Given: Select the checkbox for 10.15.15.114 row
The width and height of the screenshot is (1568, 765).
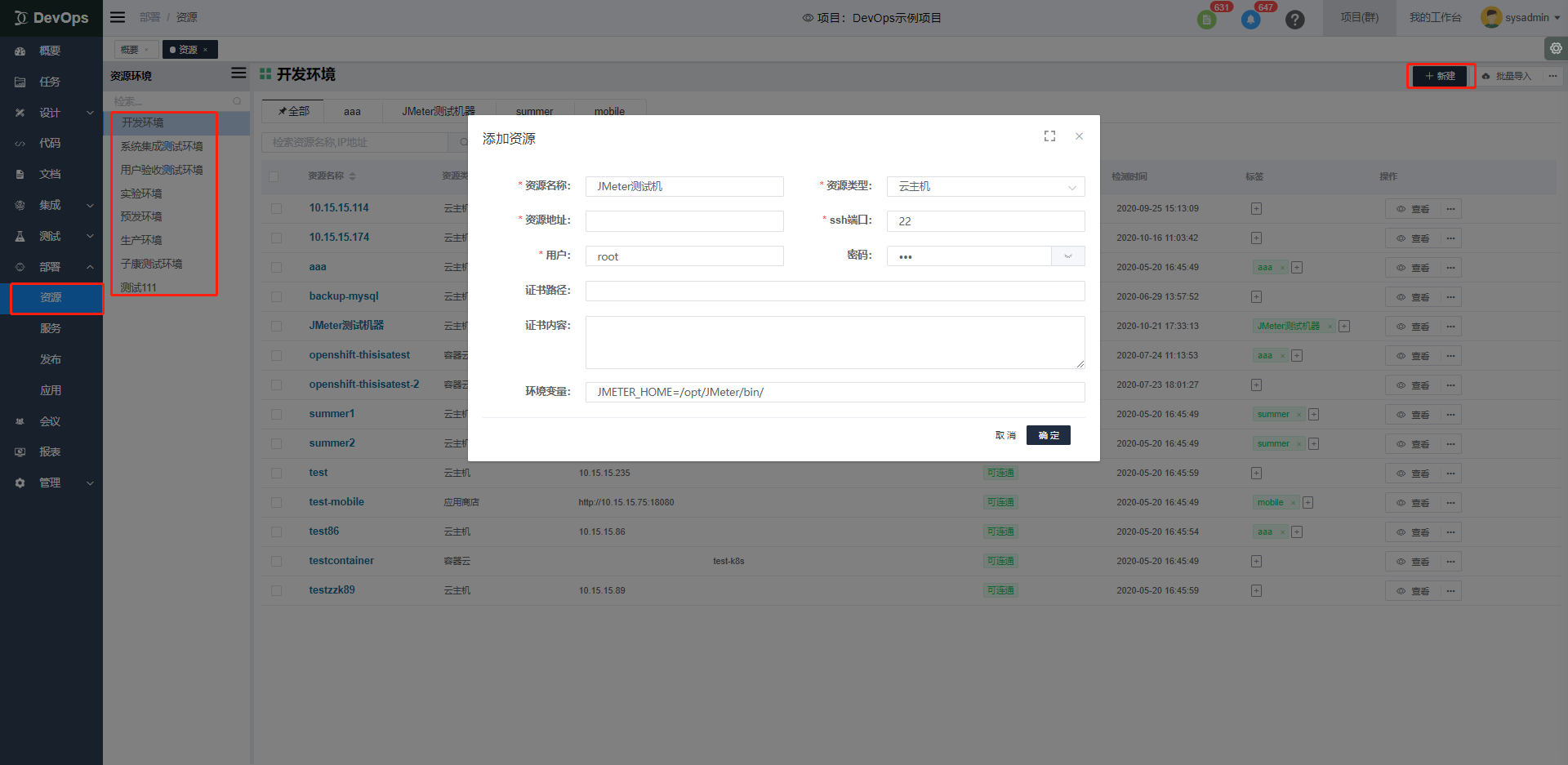Looking at the screenshot, I should tap(276, 209).
